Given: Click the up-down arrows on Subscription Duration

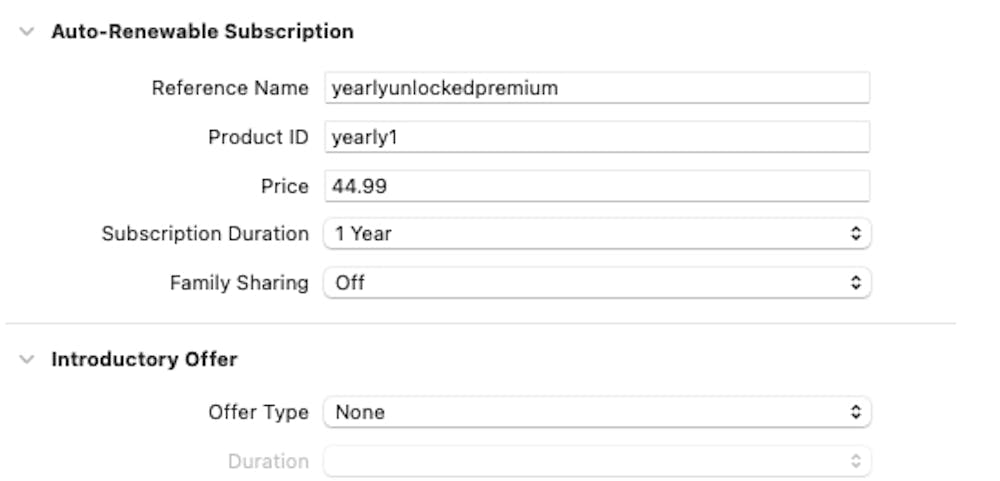Looking at the screenshot, I should tap(855, 234).
